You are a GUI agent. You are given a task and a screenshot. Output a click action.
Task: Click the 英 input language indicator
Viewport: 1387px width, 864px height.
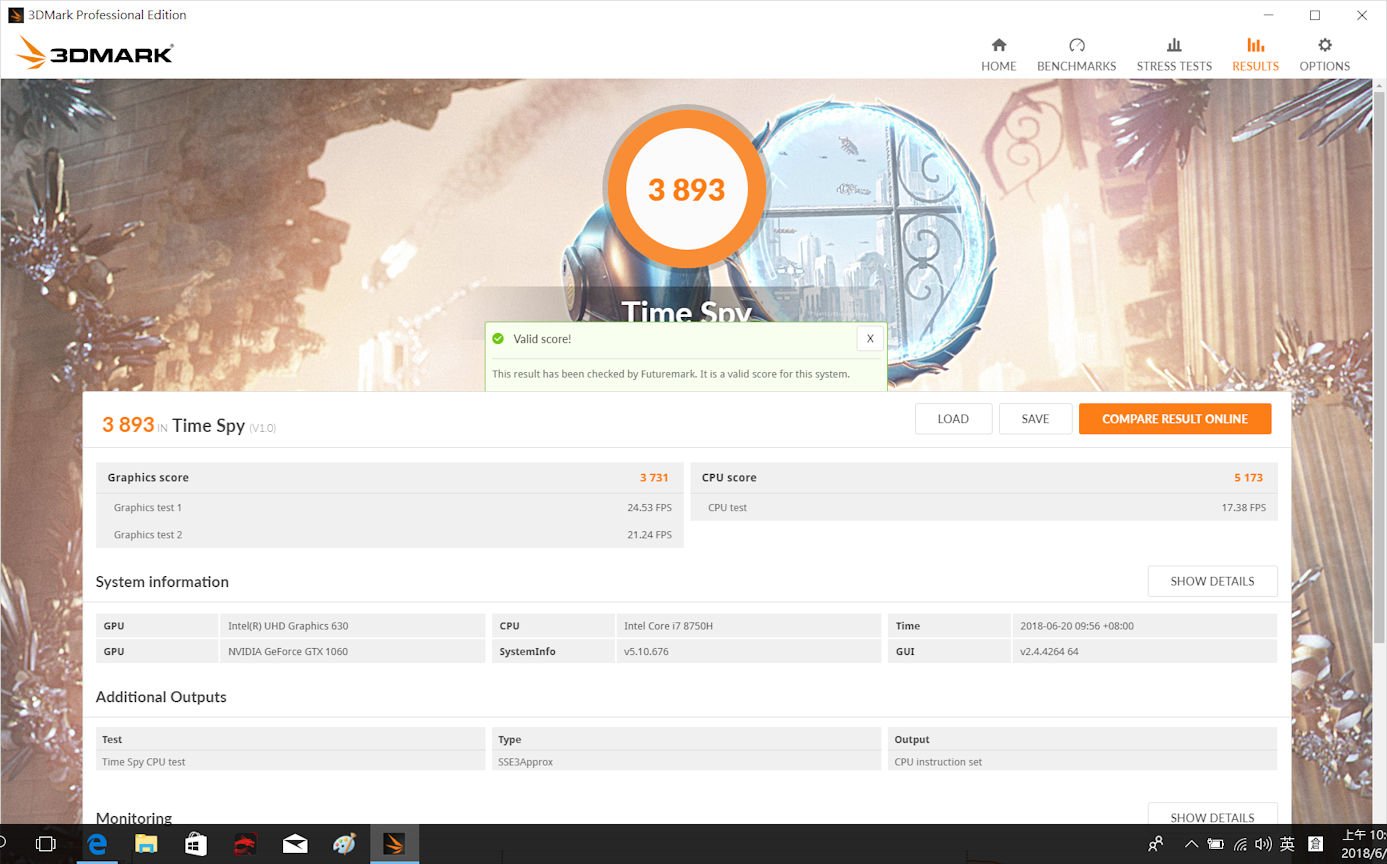click(x=1287, y=844)
